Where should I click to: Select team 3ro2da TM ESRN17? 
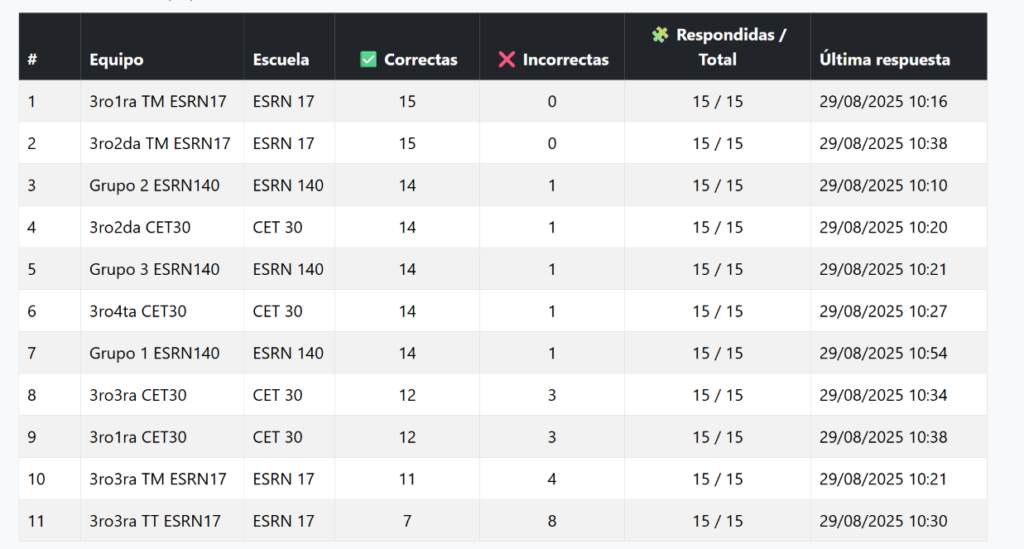tap(160, 144)
